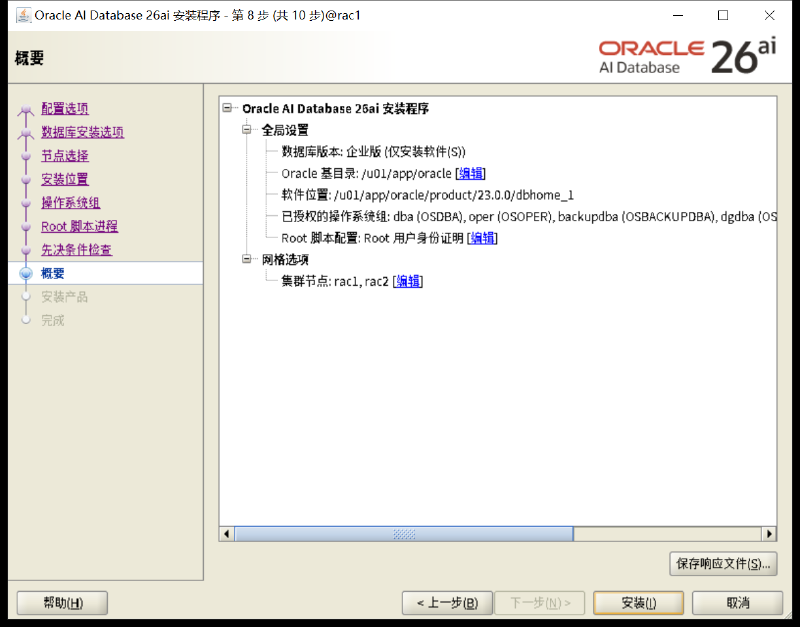Go back with 上一步 button
800x627 pixels.
[447, 603]
